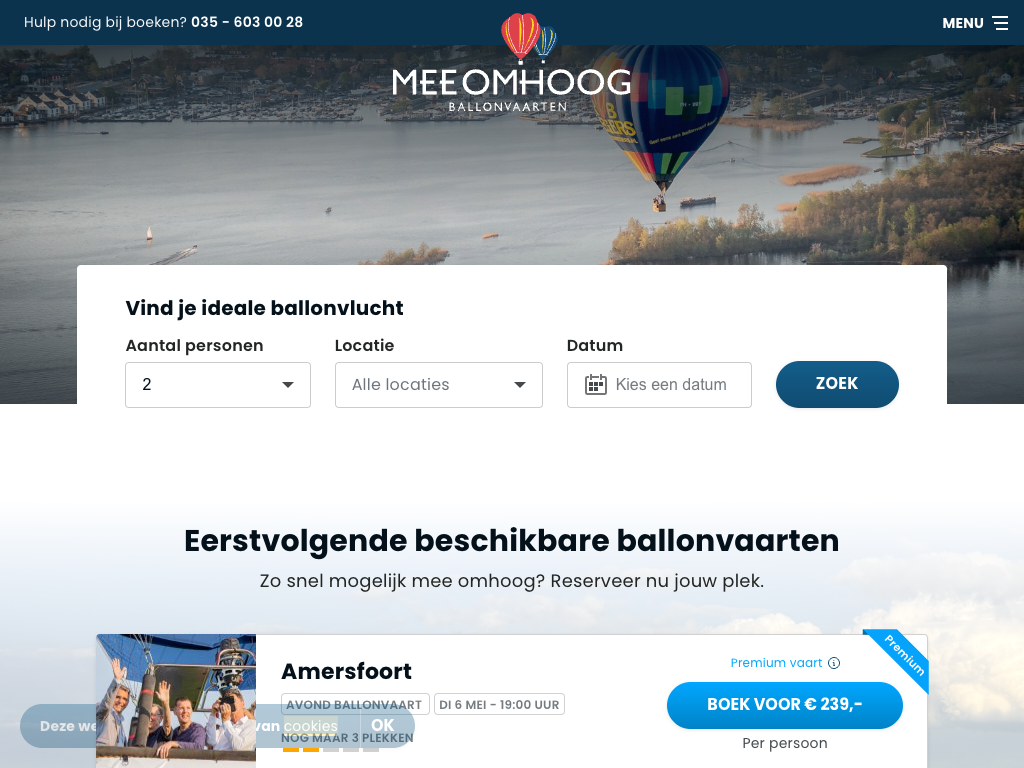Click the ZOEK search button
1024x768 pixels.
(x=837, y=384)
